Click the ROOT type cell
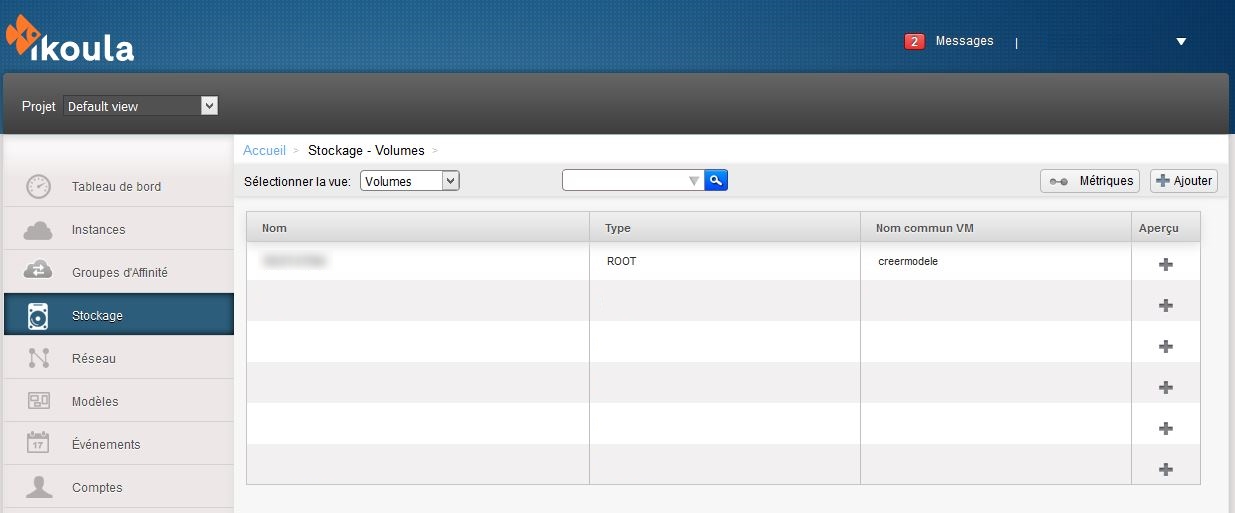Viewport: 1235px width, 513px height. point(725,261)
